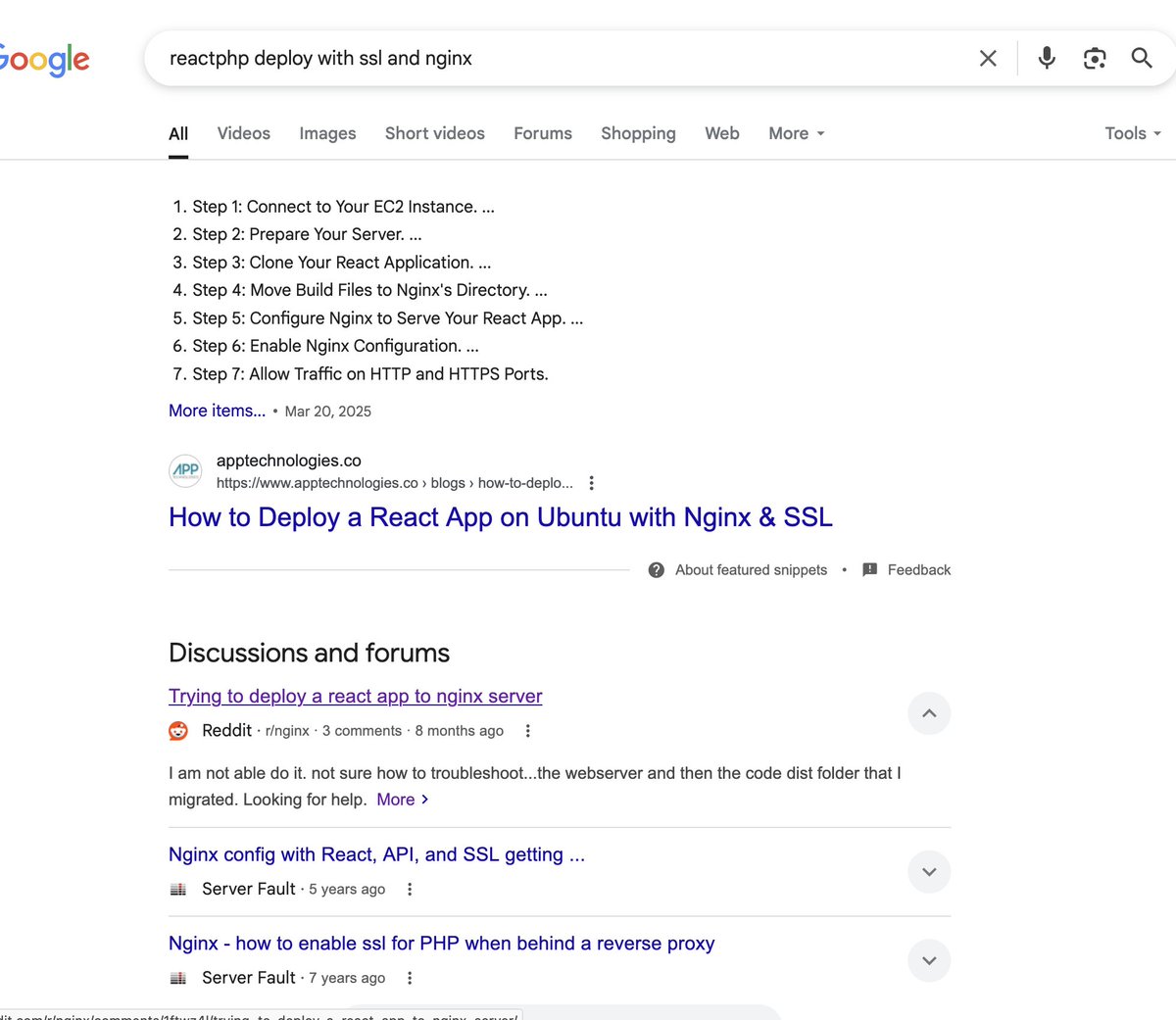Click the apptechnologies.co site name
This screenshot has height=1020, width=1176.
tap(289, 461)
